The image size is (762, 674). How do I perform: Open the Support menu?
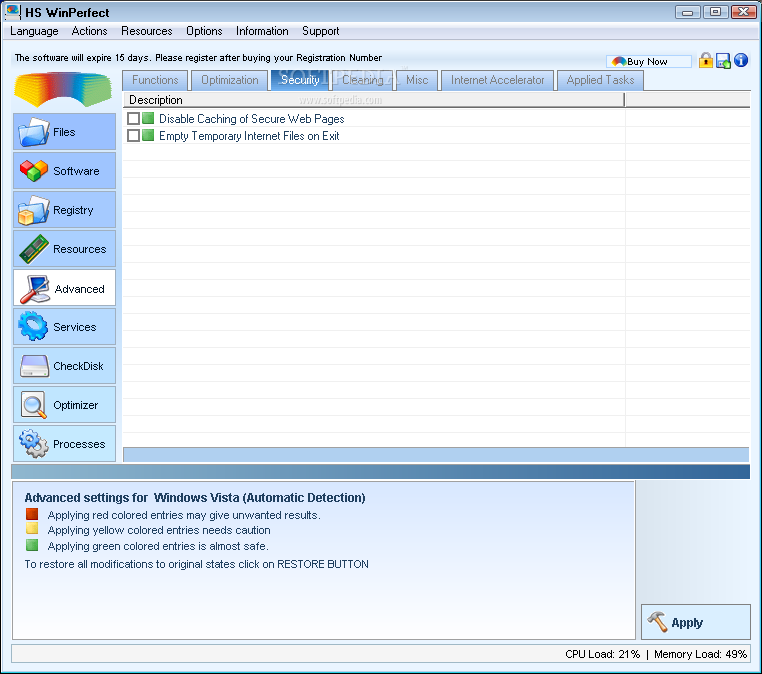coord(321,31)
